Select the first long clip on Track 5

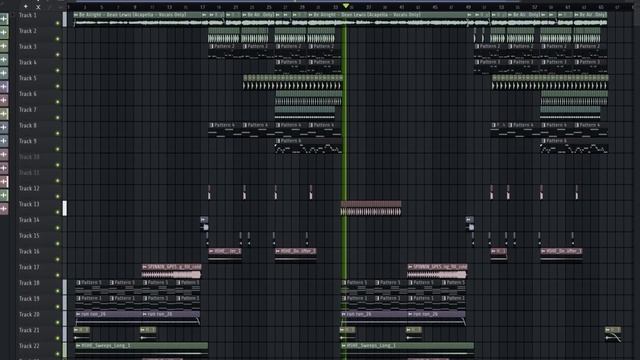tap(293, 82)
